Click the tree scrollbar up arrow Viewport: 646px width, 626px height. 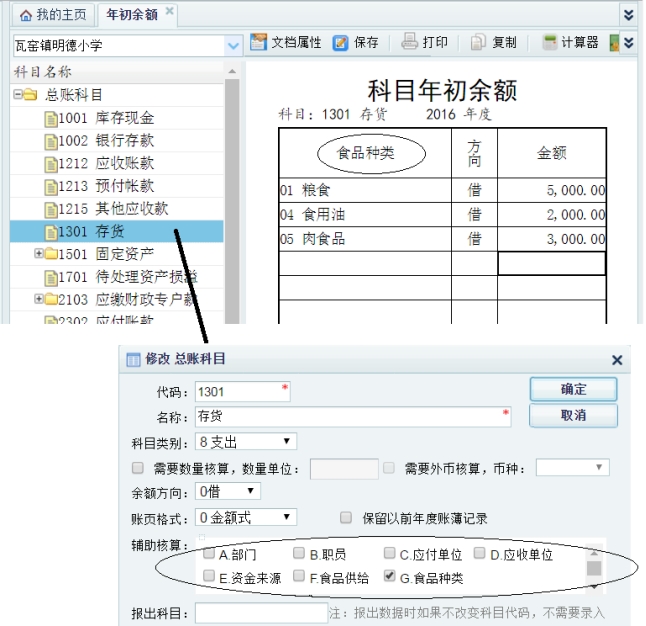(232, 72)
